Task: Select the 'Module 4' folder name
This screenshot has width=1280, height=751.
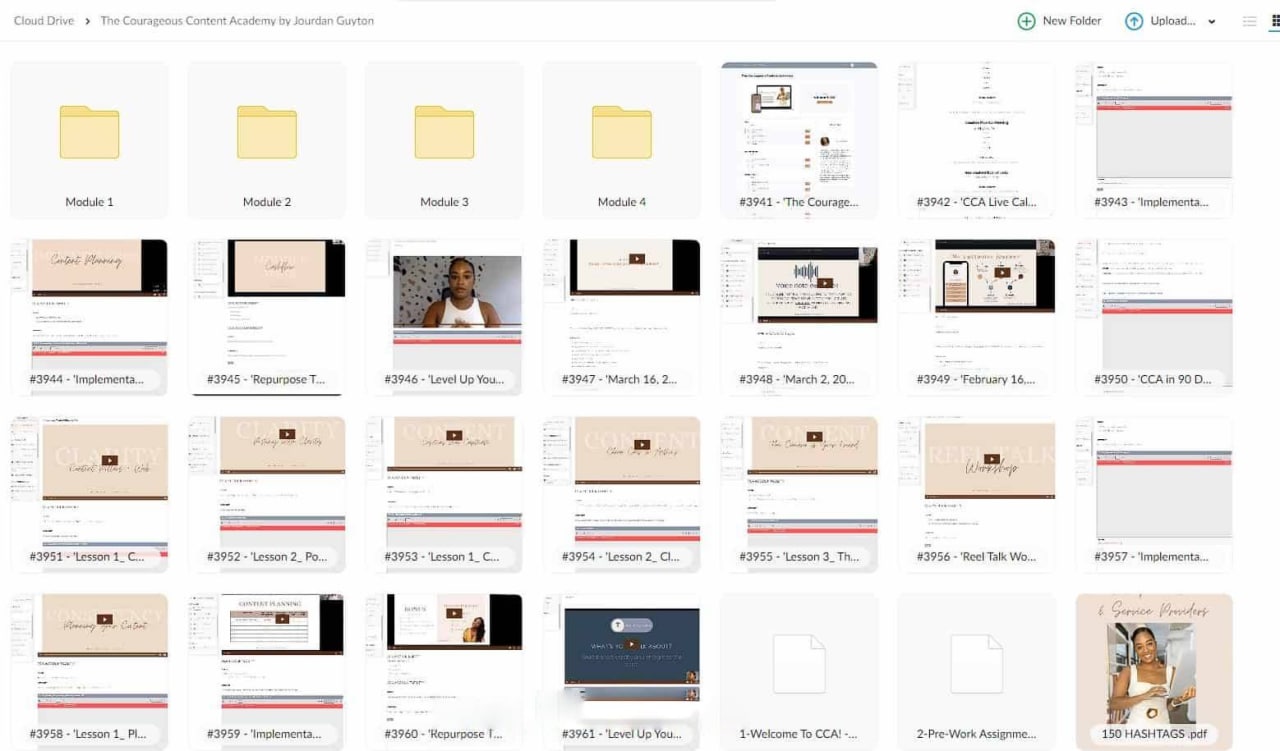Action: (x=622, y=202)
